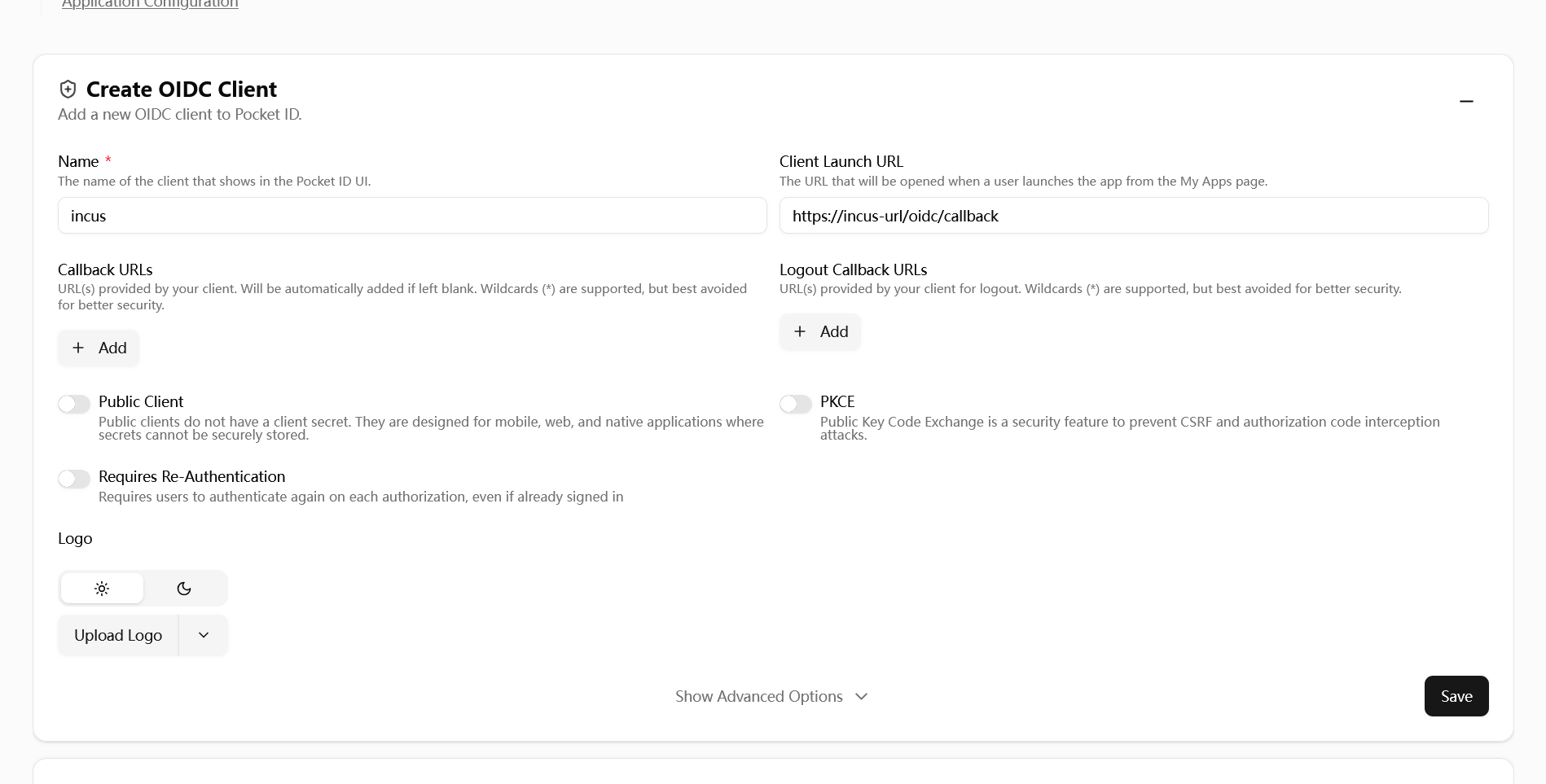Click the Save button
This screenshot has height=784, width=1546.
(1456, 697)
